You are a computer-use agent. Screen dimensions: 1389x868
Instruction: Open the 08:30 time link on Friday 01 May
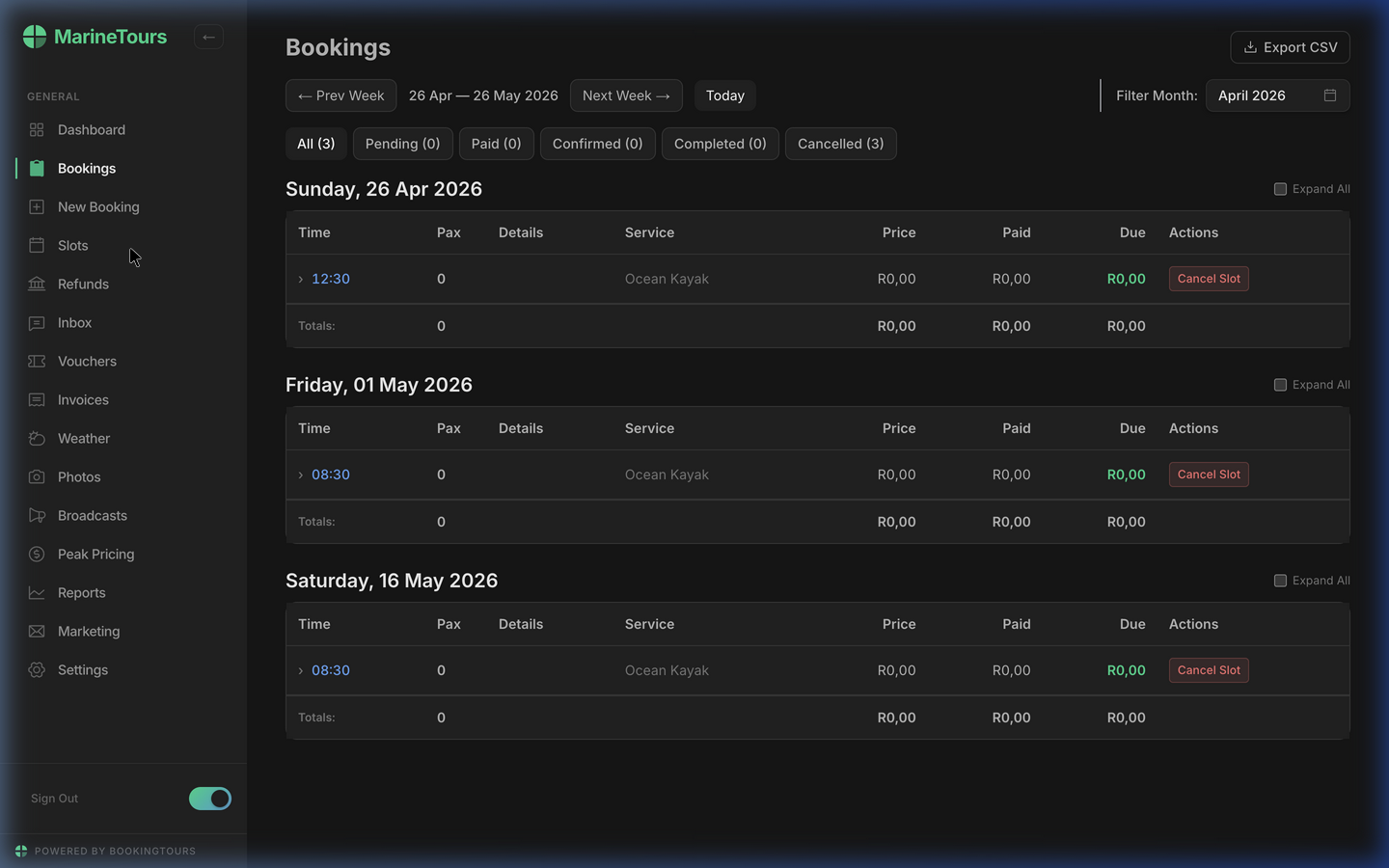click(x=331, y=475)
